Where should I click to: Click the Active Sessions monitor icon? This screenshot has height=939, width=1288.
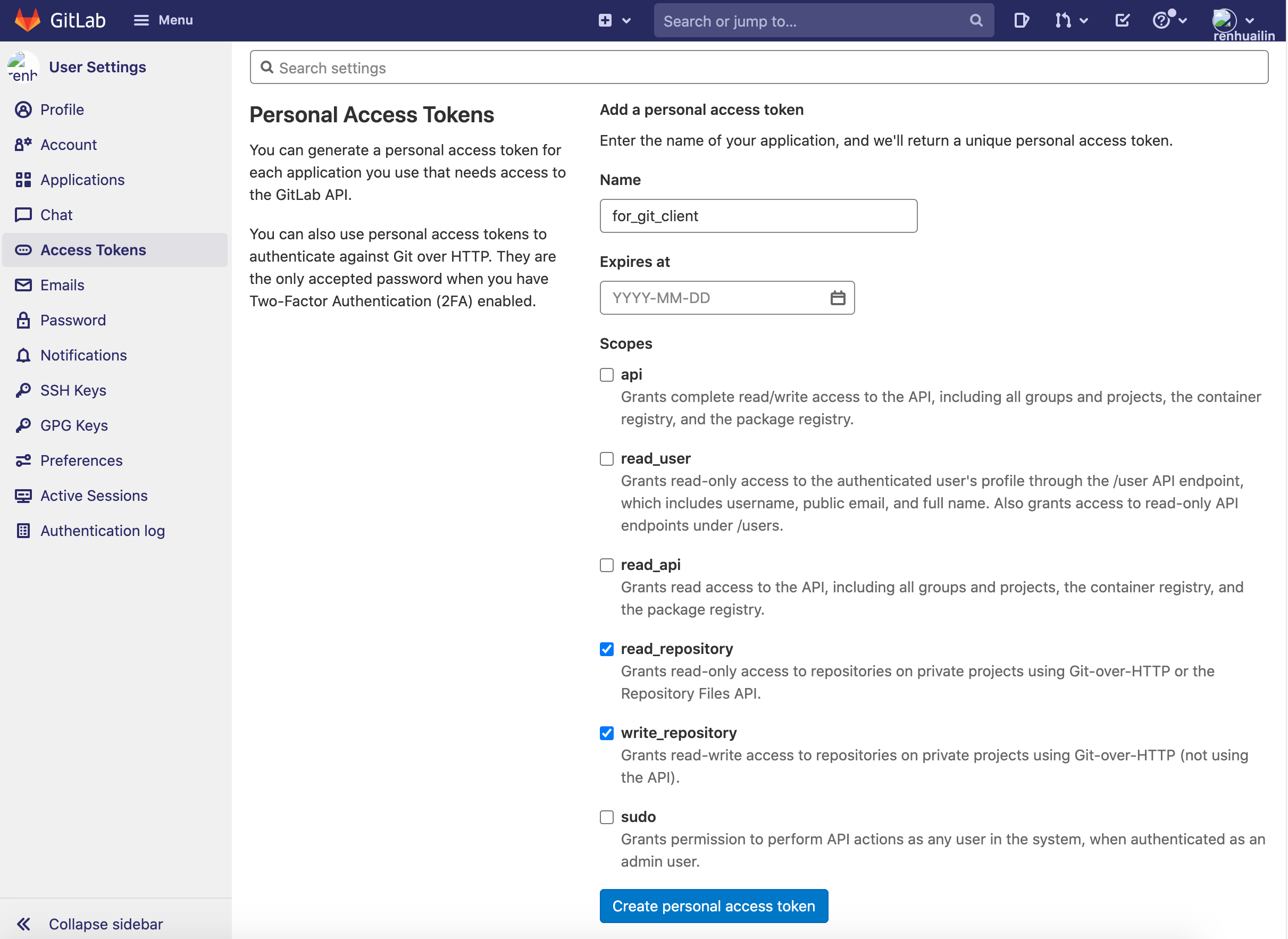pyautogui.click(x=23, y=496)
